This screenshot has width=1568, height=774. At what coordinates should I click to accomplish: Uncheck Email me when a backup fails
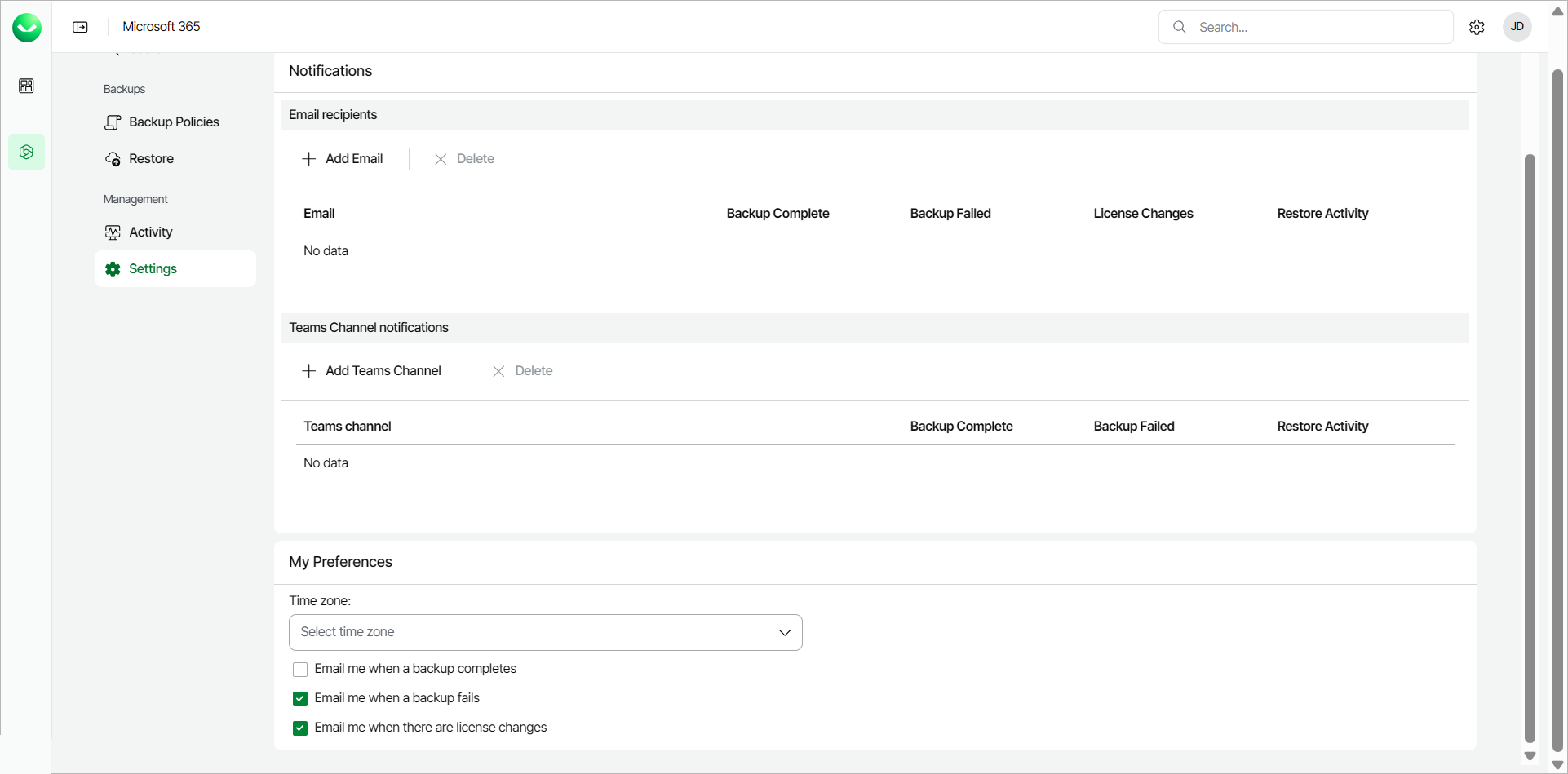click(300, 699)
